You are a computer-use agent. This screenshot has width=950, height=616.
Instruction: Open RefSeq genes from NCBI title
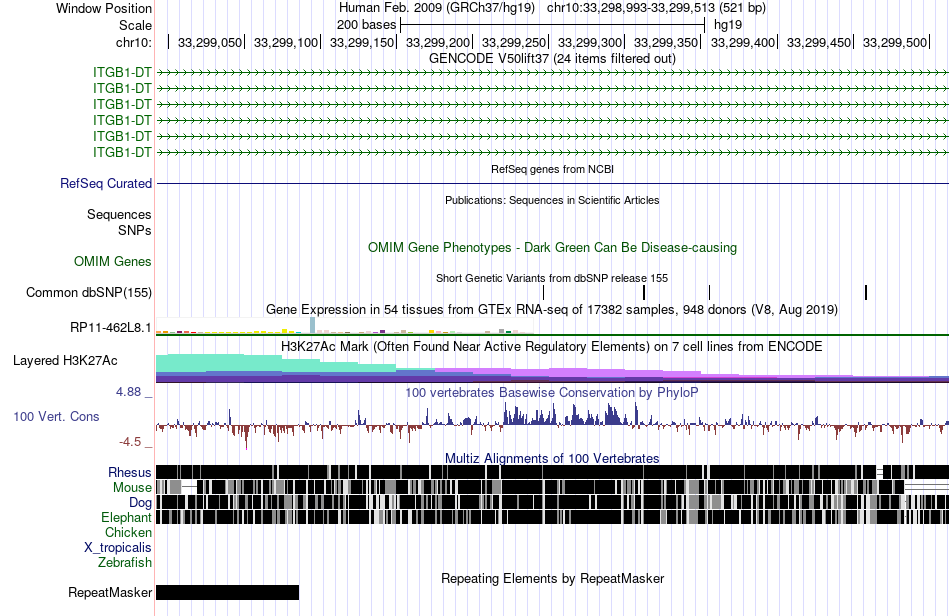coord(552,170)
